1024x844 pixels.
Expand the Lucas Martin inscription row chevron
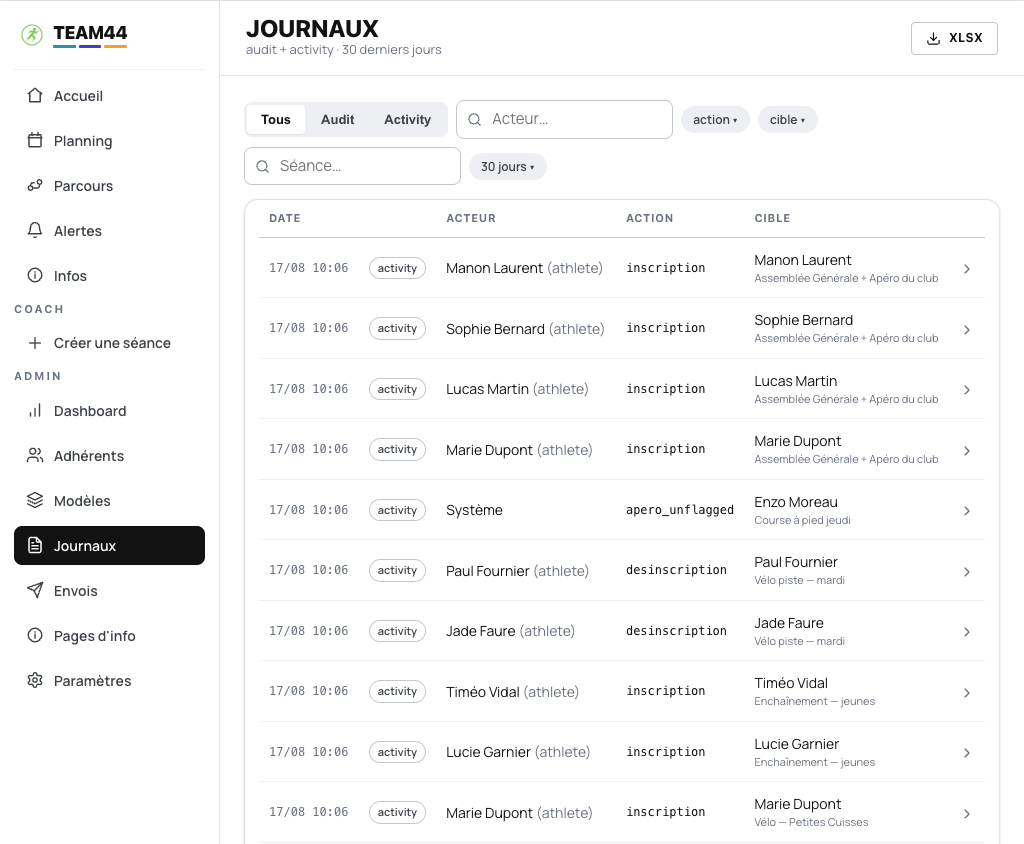click(x=967, y=390)
